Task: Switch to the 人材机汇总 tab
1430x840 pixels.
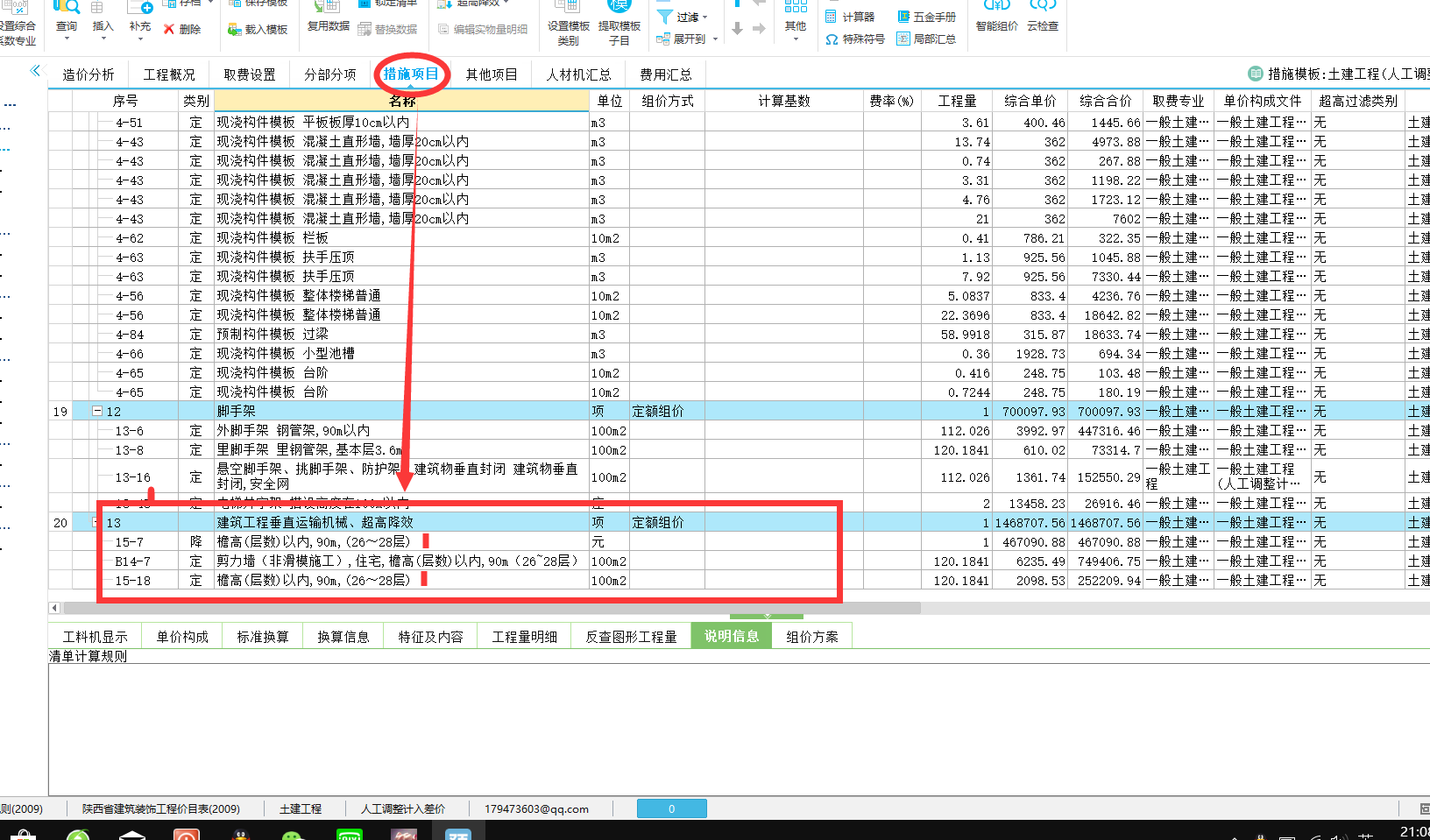Action: point(578,74)
